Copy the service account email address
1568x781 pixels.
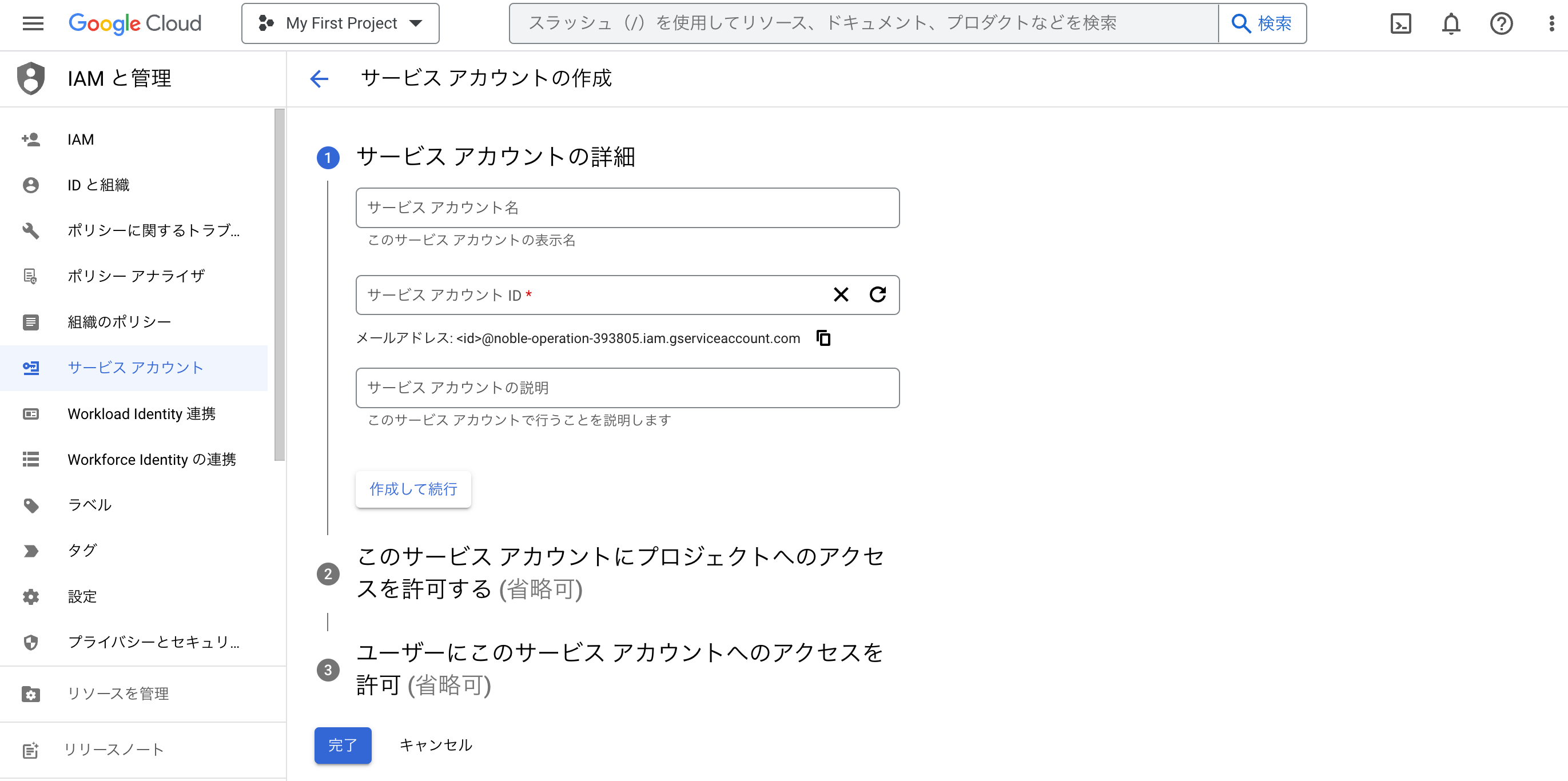tap(823, 338)
